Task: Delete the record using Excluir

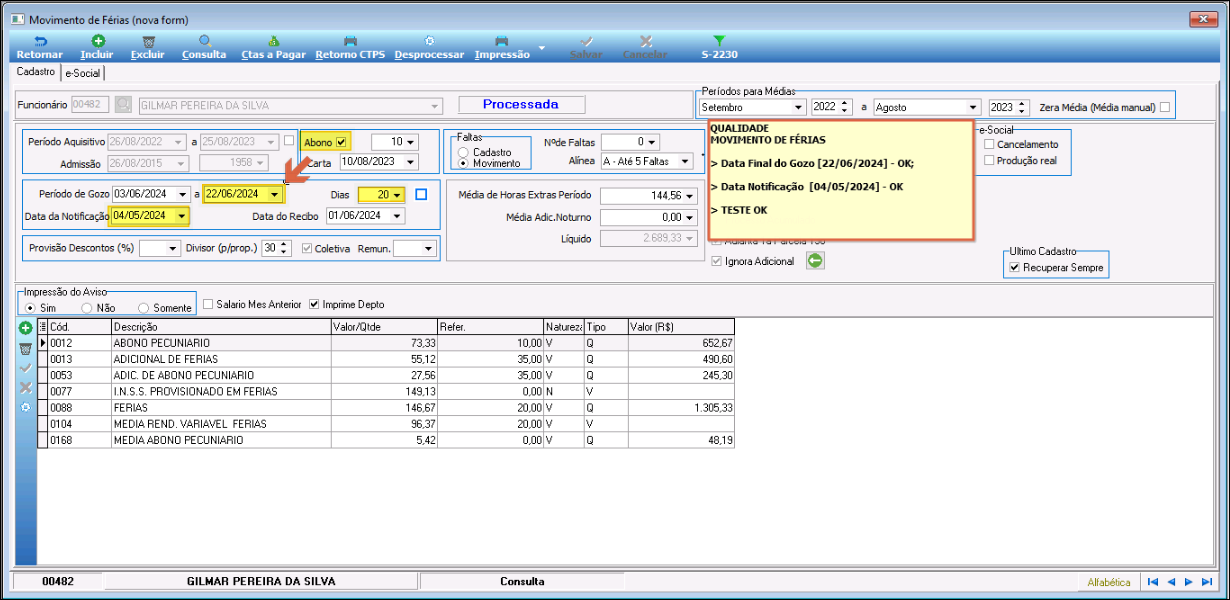Action: click(148, 47)
